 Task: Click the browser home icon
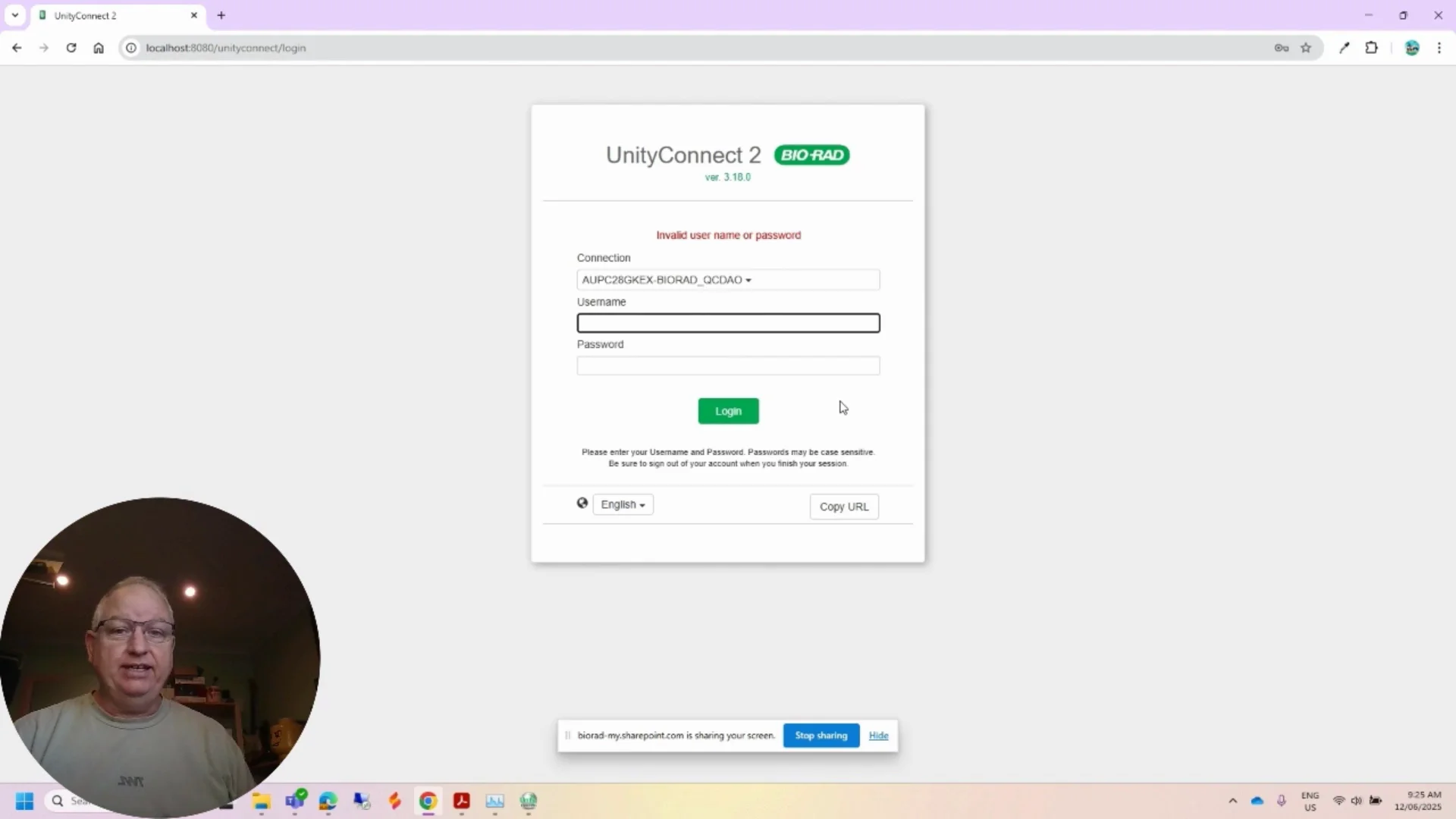tap(99, 48)
